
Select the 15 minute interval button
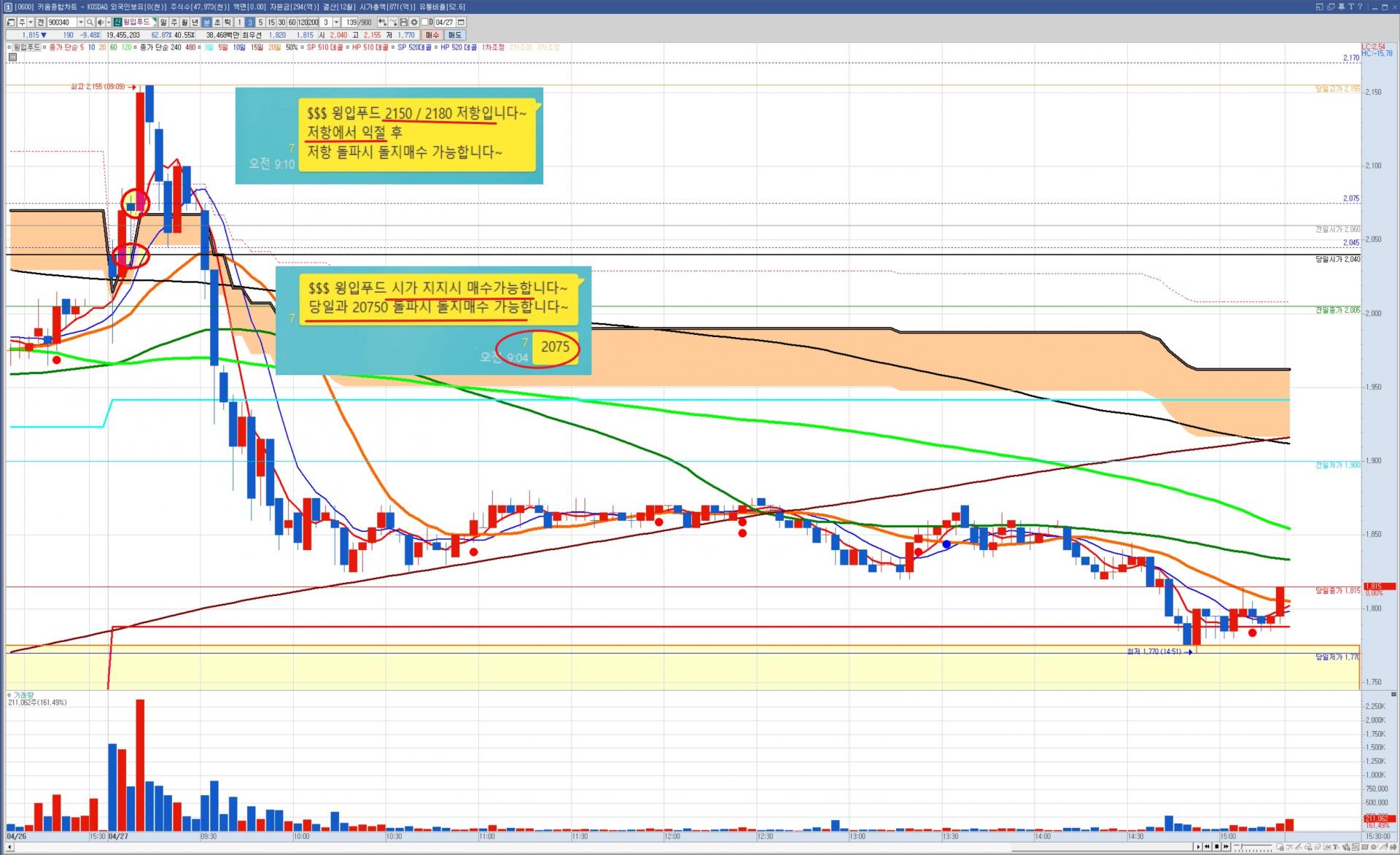271,23
